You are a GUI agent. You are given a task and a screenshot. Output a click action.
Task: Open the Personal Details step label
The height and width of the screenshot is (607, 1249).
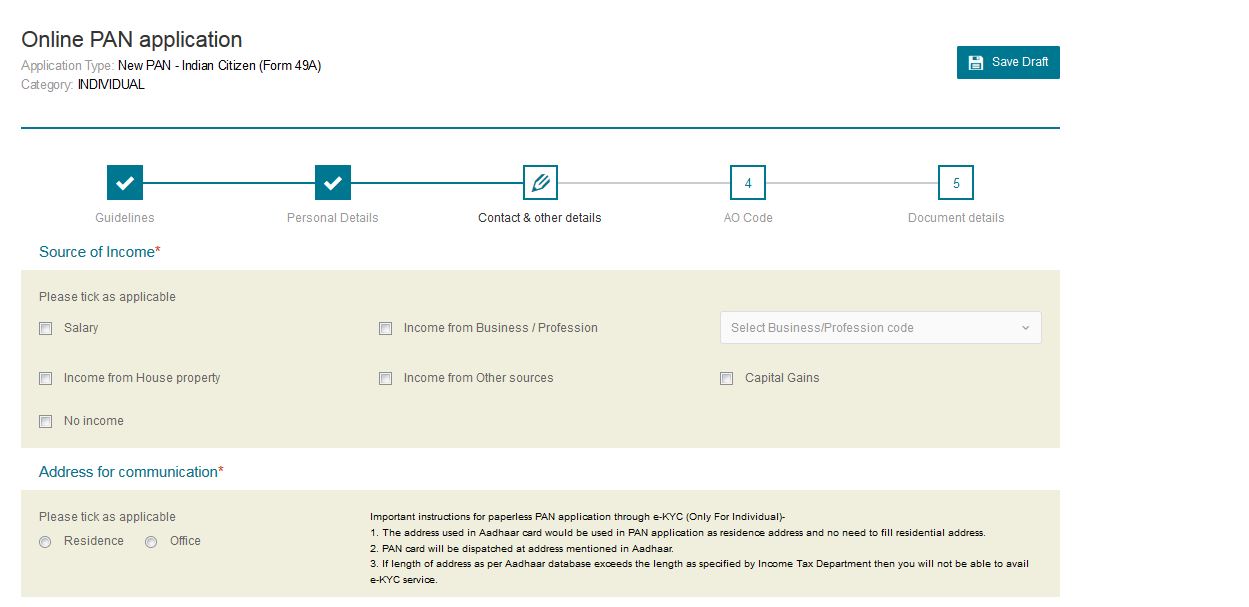(x=333, y=218)
